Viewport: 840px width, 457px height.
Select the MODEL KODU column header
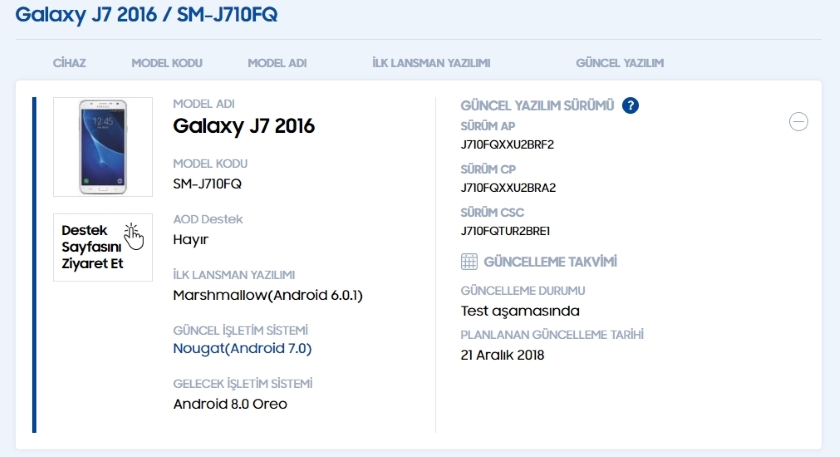point(167,63)
